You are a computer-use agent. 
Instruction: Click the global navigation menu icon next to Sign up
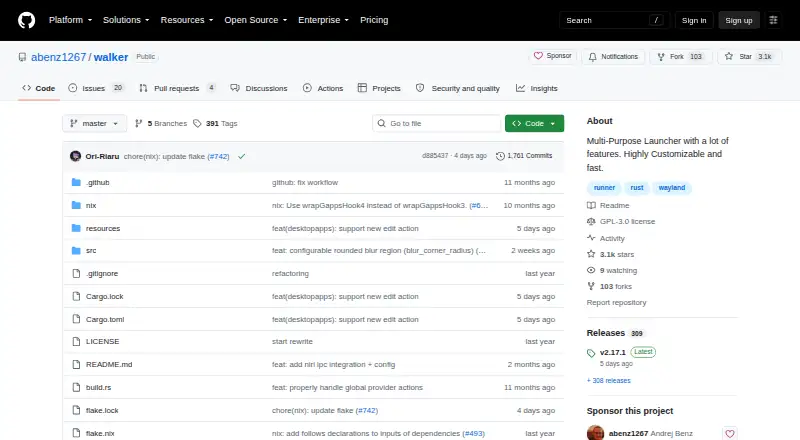(773, 20)
